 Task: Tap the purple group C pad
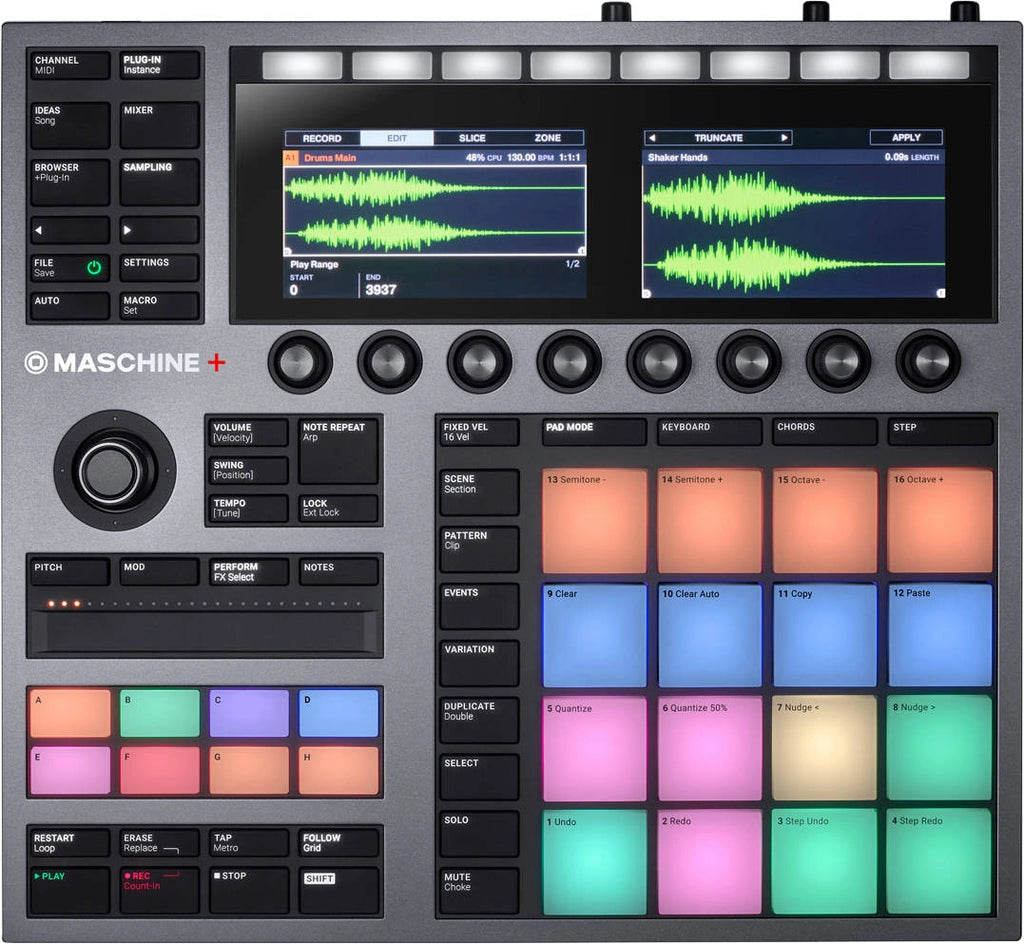click(249, 713)
